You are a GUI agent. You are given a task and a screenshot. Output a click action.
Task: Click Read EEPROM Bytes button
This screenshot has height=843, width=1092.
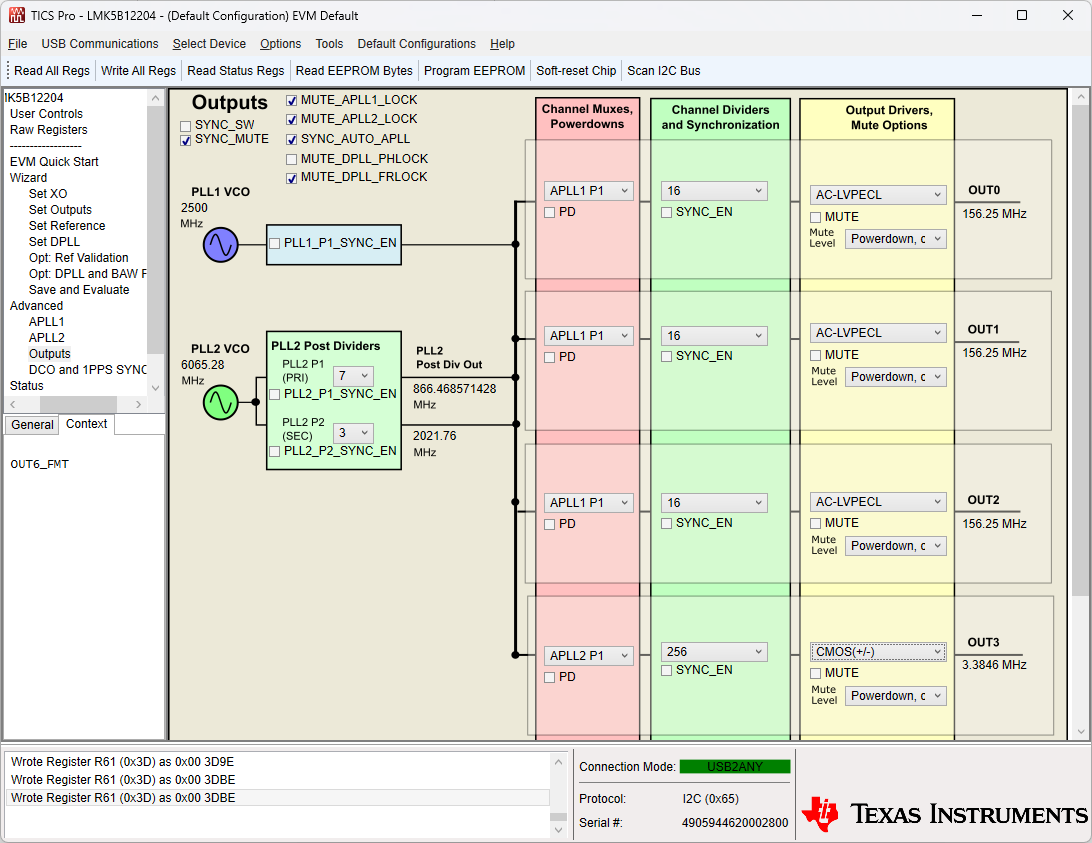tap(354, 71)
